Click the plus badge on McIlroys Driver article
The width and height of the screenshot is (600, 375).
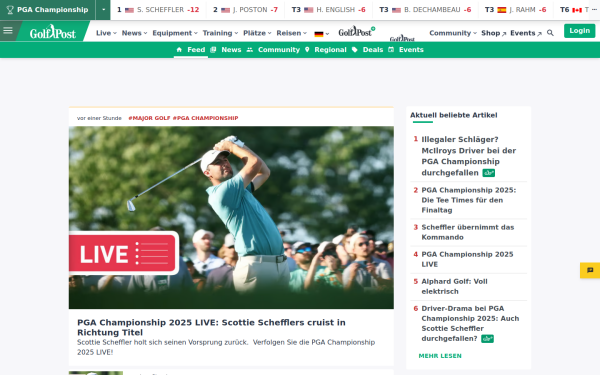click(488, 173)
